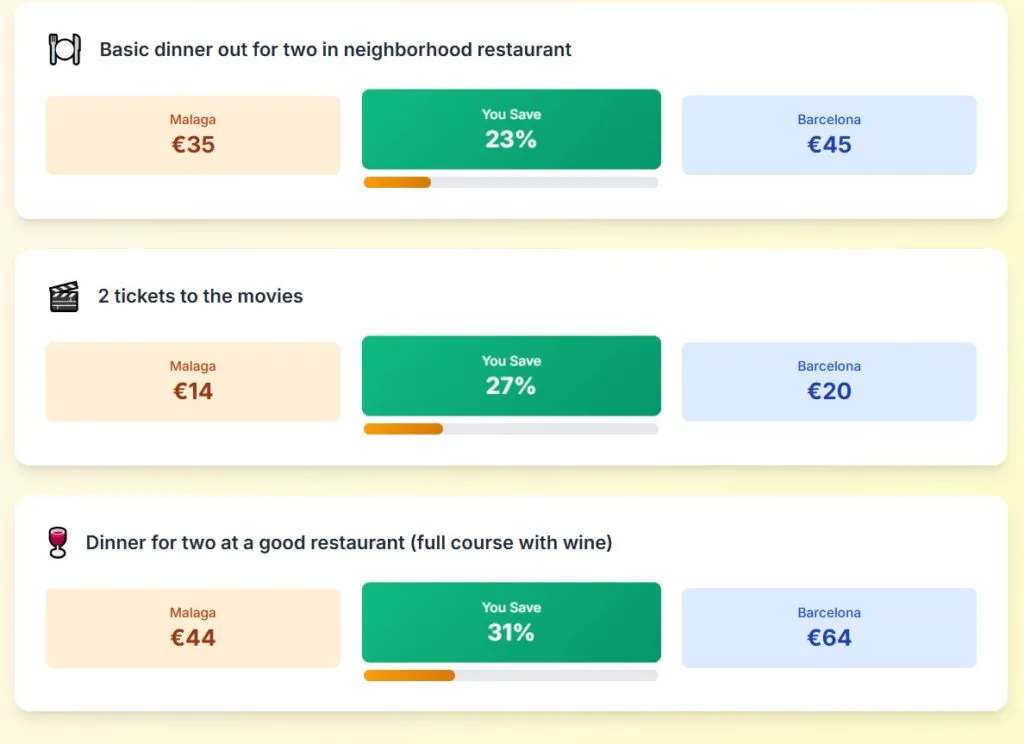Click the fork and plate dinner icon
1024x744 pixels.
tap(64, 49)
